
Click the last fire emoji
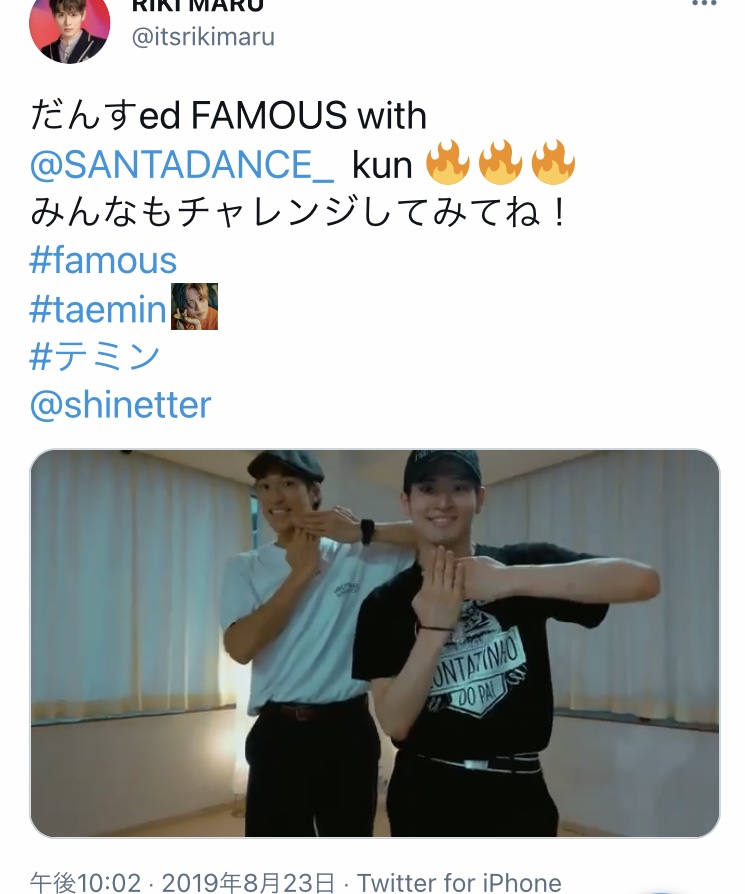click(x=553, y=162)
